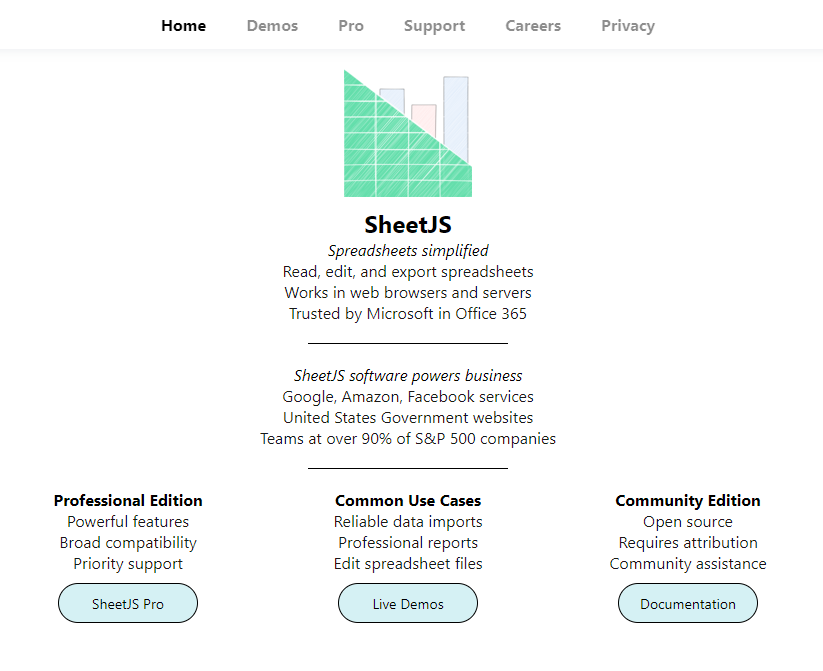Go to the Demos page
The width and height of the screenshot is (823, 671).
click(272, 26)
